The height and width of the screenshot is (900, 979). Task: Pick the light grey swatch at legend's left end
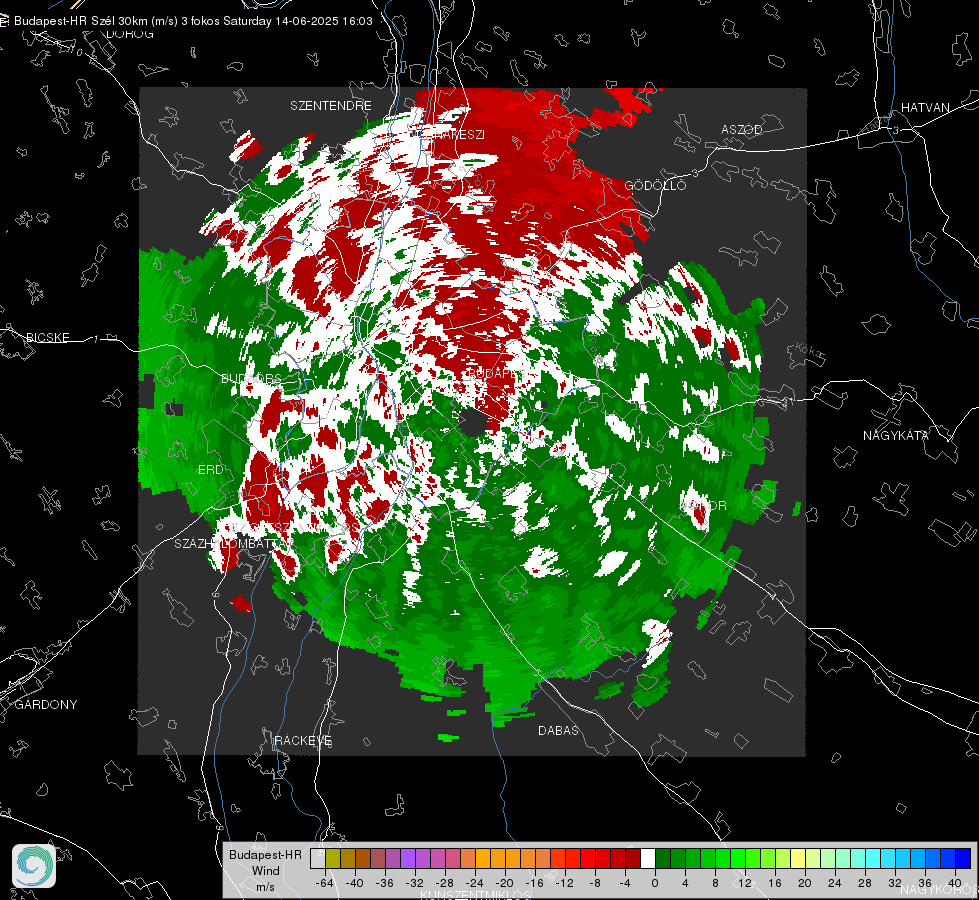(x=318, y=858)
